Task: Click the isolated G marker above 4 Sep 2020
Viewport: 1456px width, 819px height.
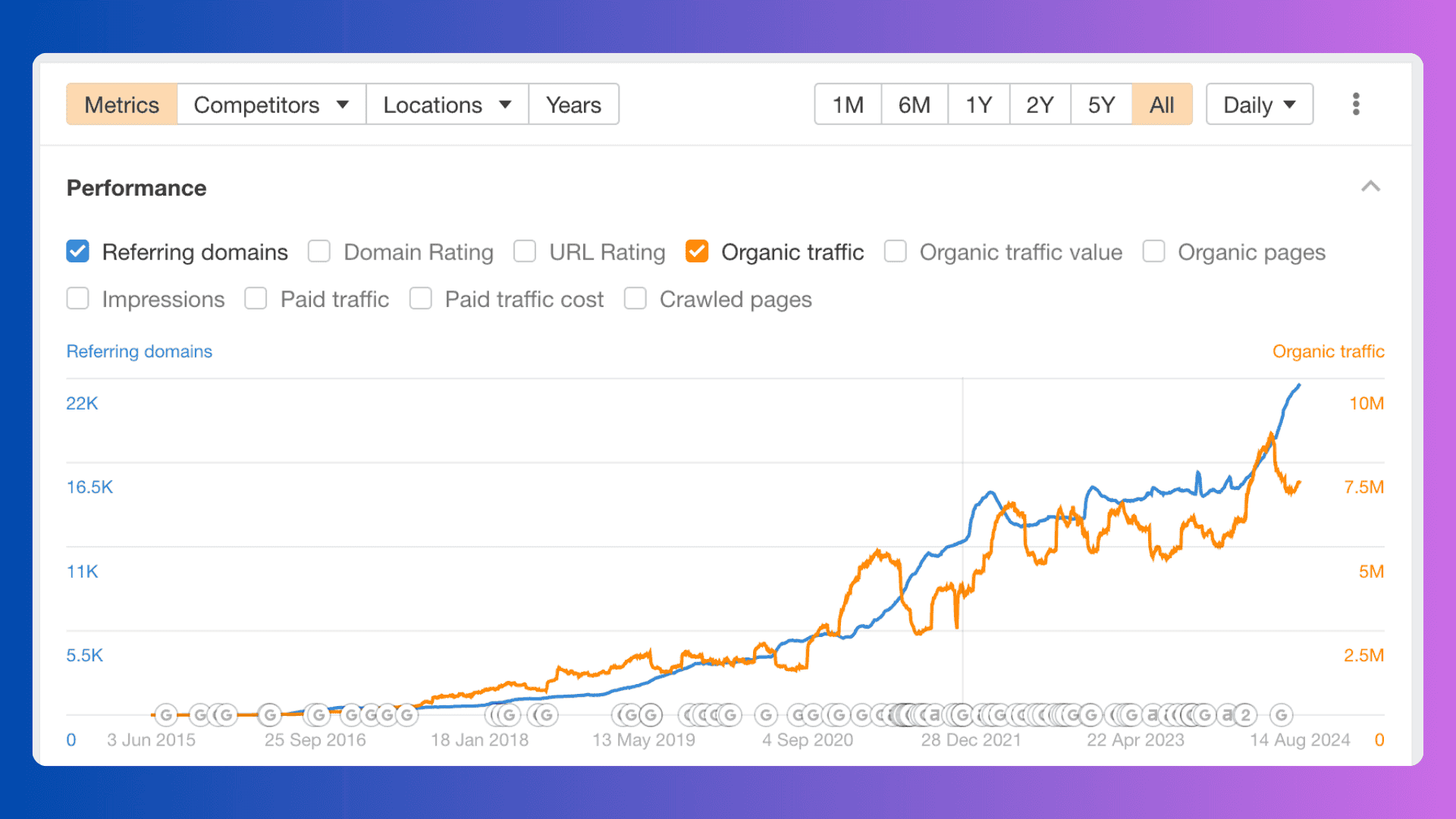Action: [x=766, y=715]
